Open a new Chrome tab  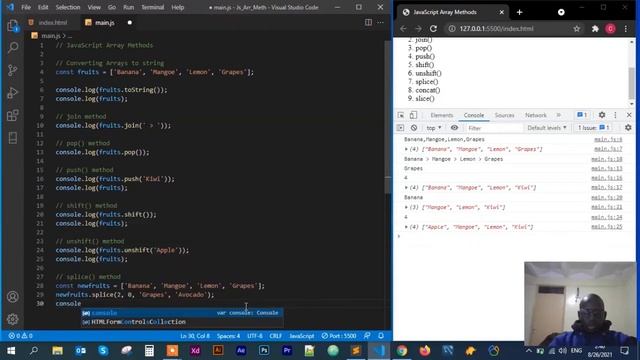[520, 12]
